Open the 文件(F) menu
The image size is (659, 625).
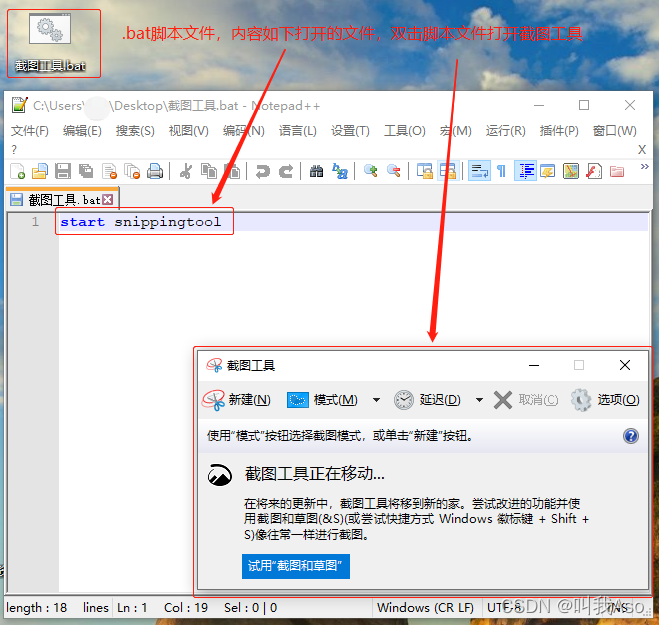29,131
